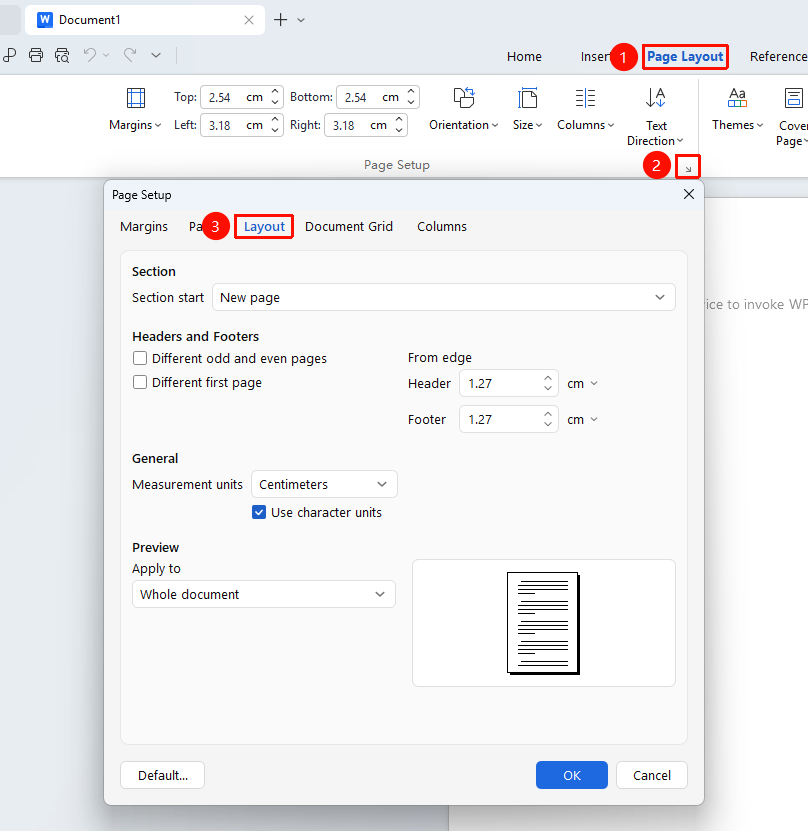Open Print Preview from quick access toolbar

pyautogui.click(x=62, y=55)
